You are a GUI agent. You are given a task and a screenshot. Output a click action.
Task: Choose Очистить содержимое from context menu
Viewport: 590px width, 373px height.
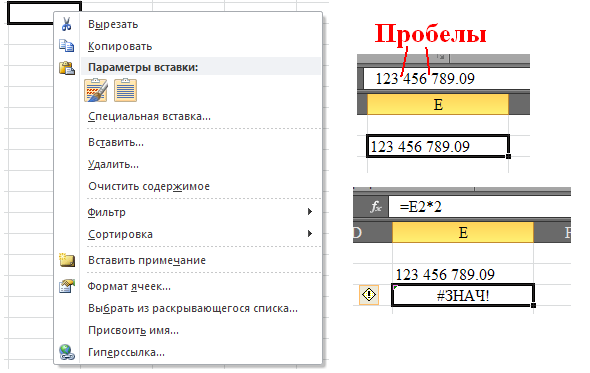click(x=149, y=186)
